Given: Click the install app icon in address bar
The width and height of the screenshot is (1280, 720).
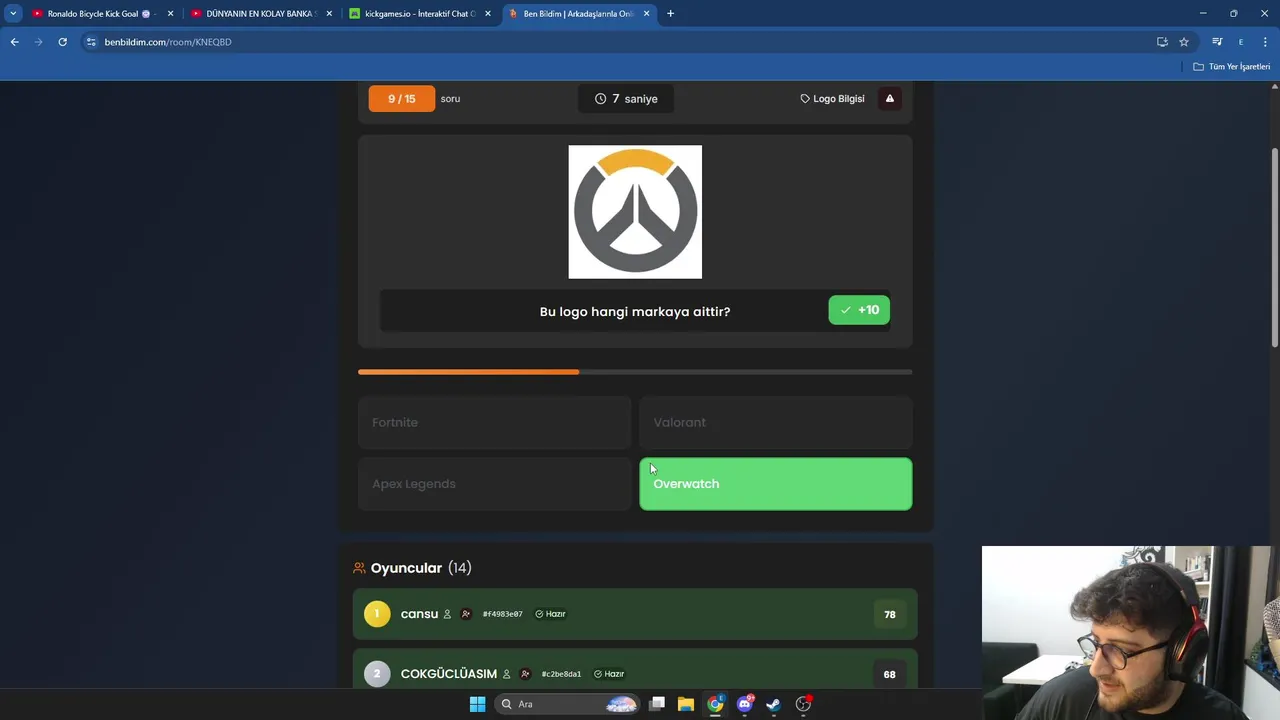Looking at the screenshot, I should (1162, 42).
